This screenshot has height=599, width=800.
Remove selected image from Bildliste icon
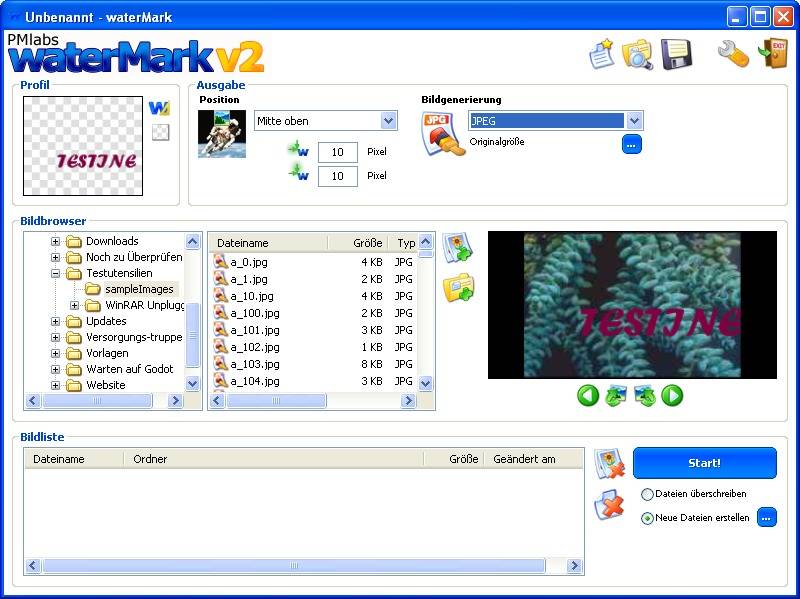click(609, 463)
